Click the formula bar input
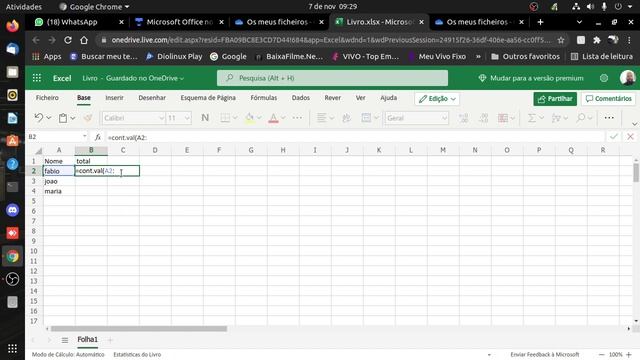 click(x=355, y=137)
